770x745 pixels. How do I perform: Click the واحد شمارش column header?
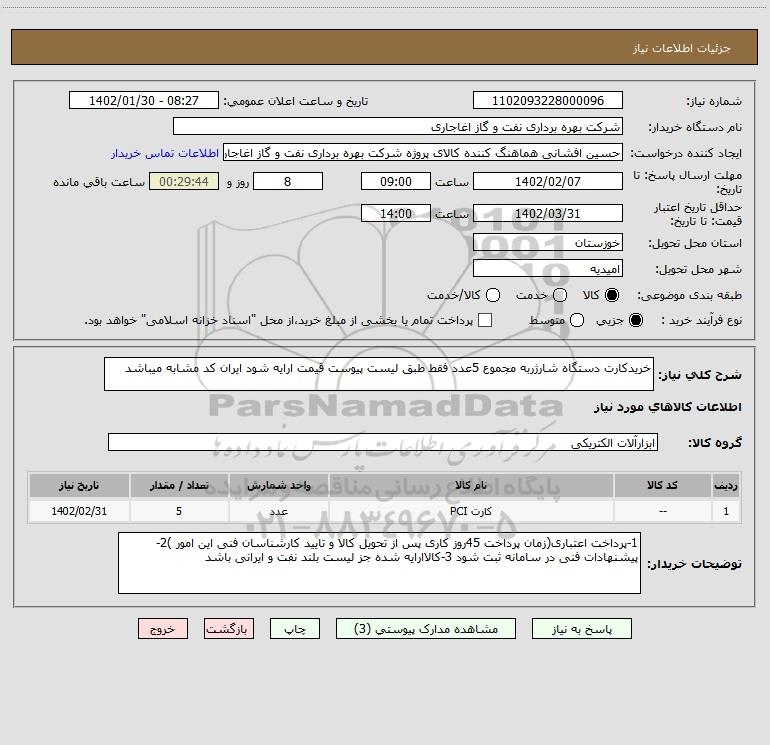(x=278, y=486)
